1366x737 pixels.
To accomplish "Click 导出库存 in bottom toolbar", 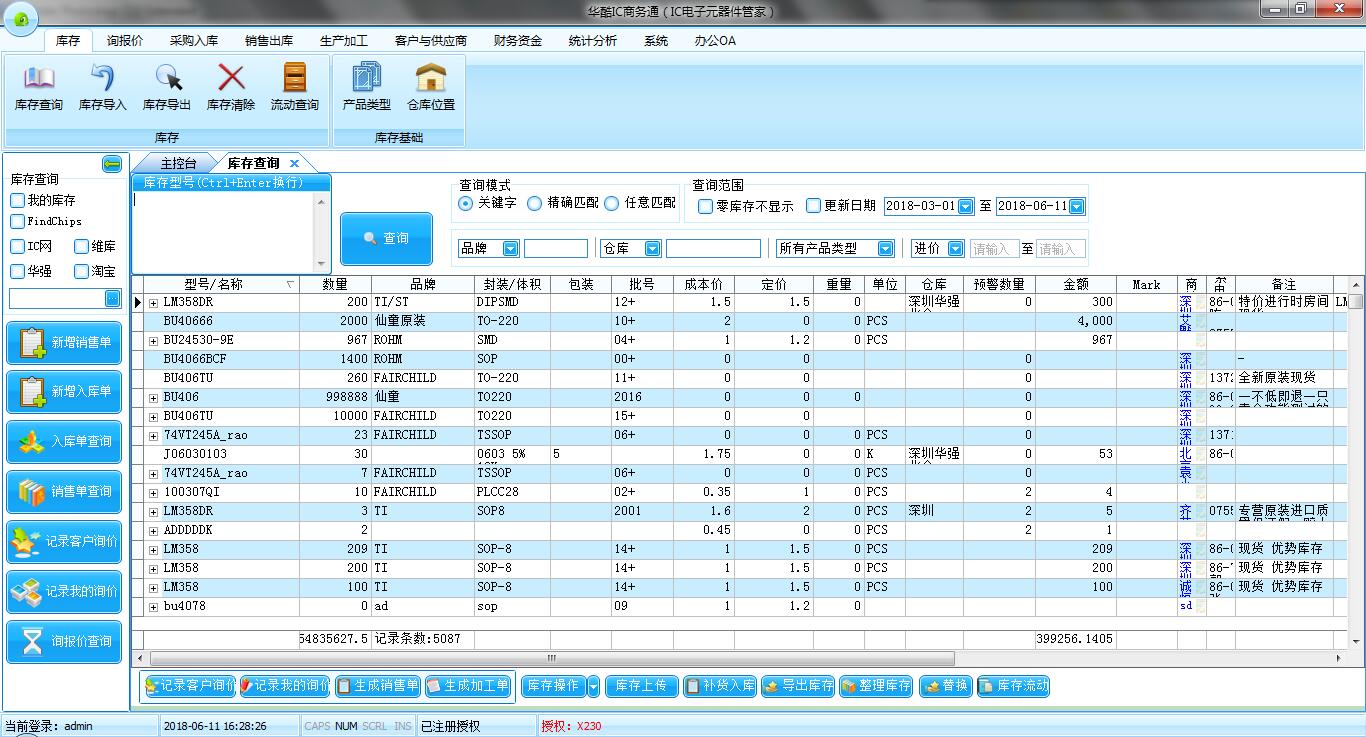I will (798, 686).
